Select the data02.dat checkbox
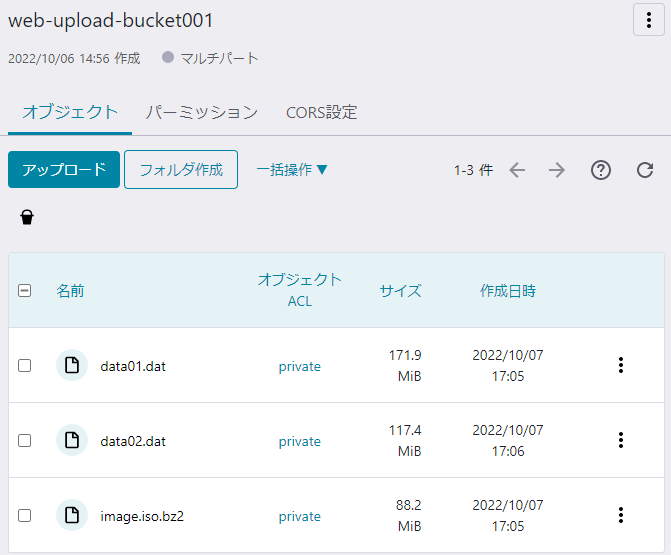The width and height of the screenshot is (671, 555). (x=25, y=441)
